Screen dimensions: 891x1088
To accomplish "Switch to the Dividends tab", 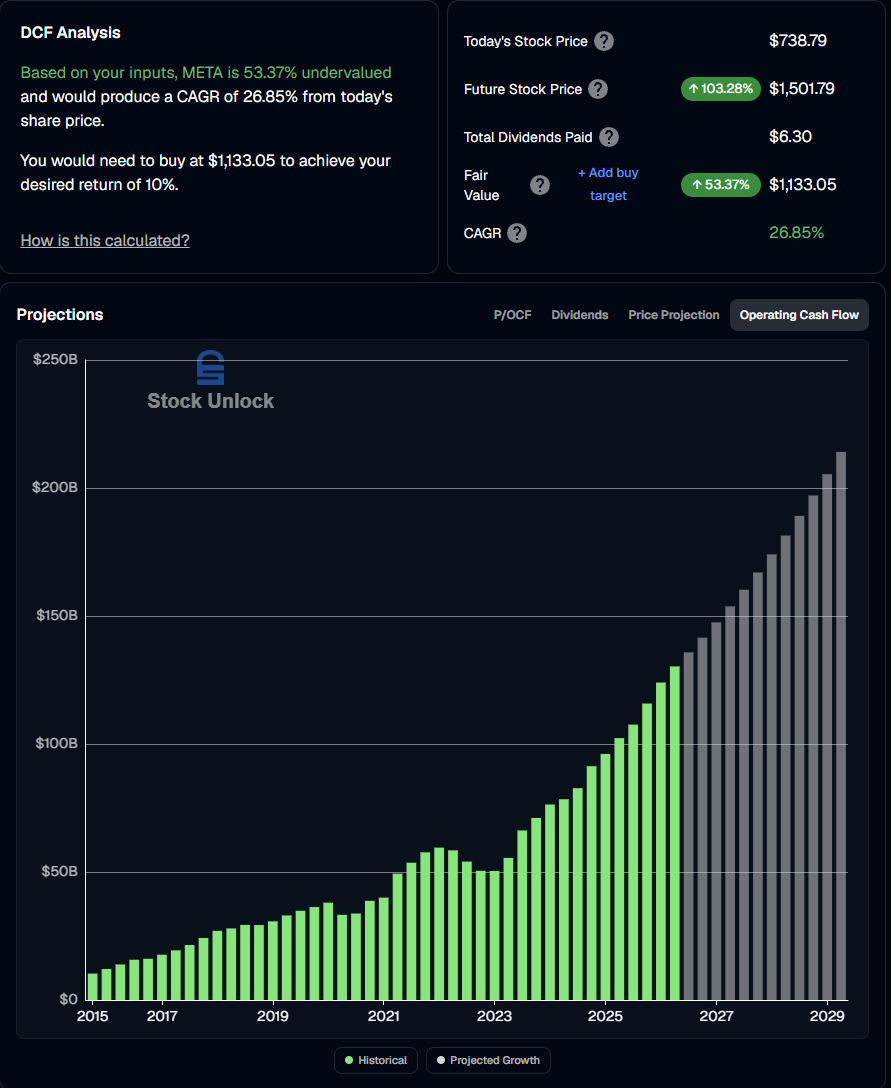I will click(579, 315).
